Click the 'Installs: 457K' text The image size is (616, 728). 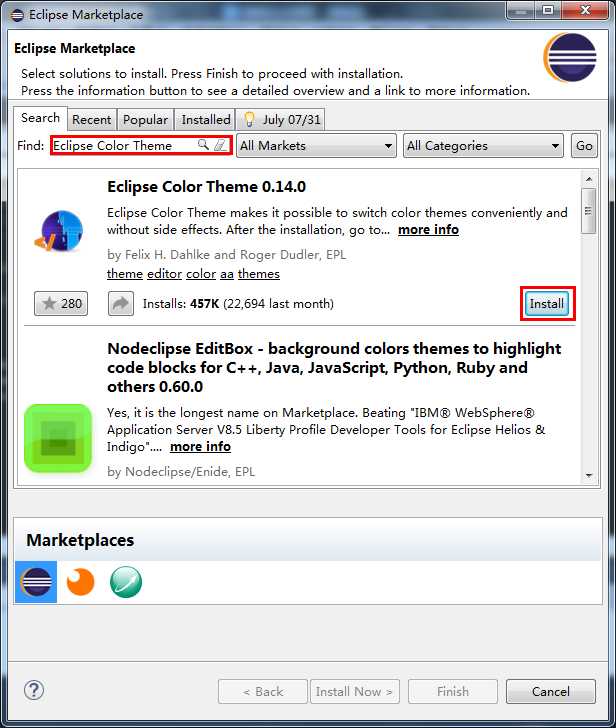pos(181,304)
